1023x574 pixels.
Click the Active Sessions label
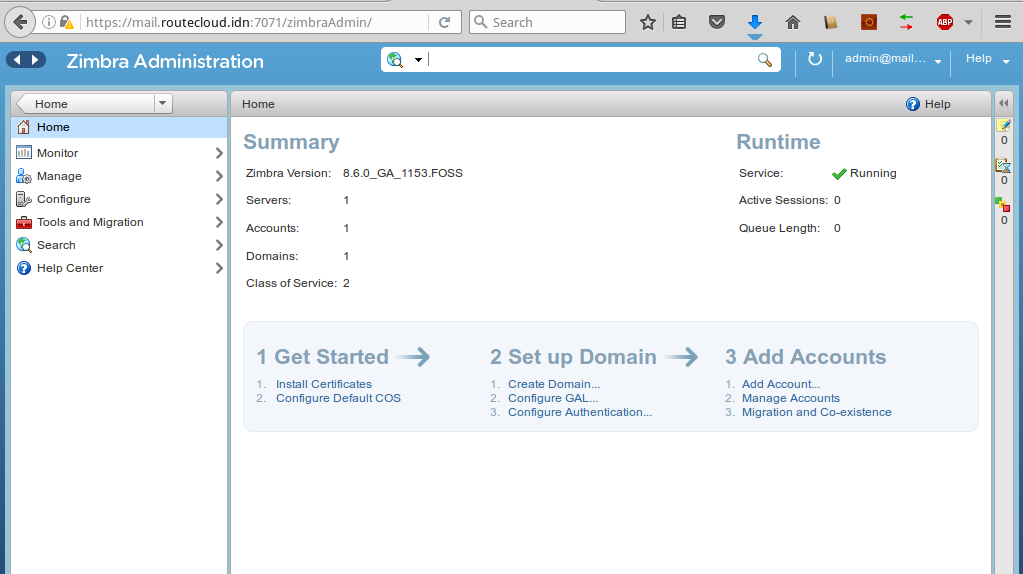(x=783, y=200)
